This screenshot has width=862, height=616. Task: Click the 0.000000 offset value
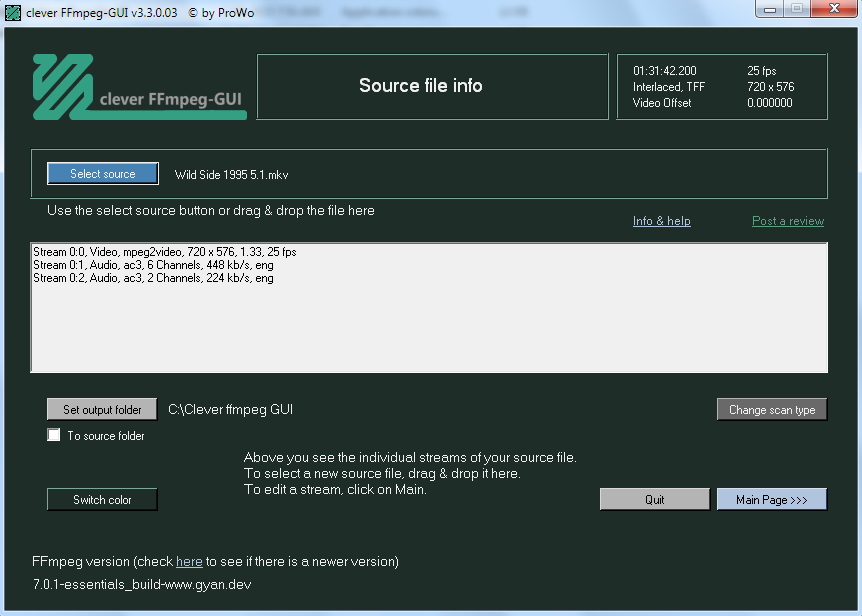click(770, 103)
